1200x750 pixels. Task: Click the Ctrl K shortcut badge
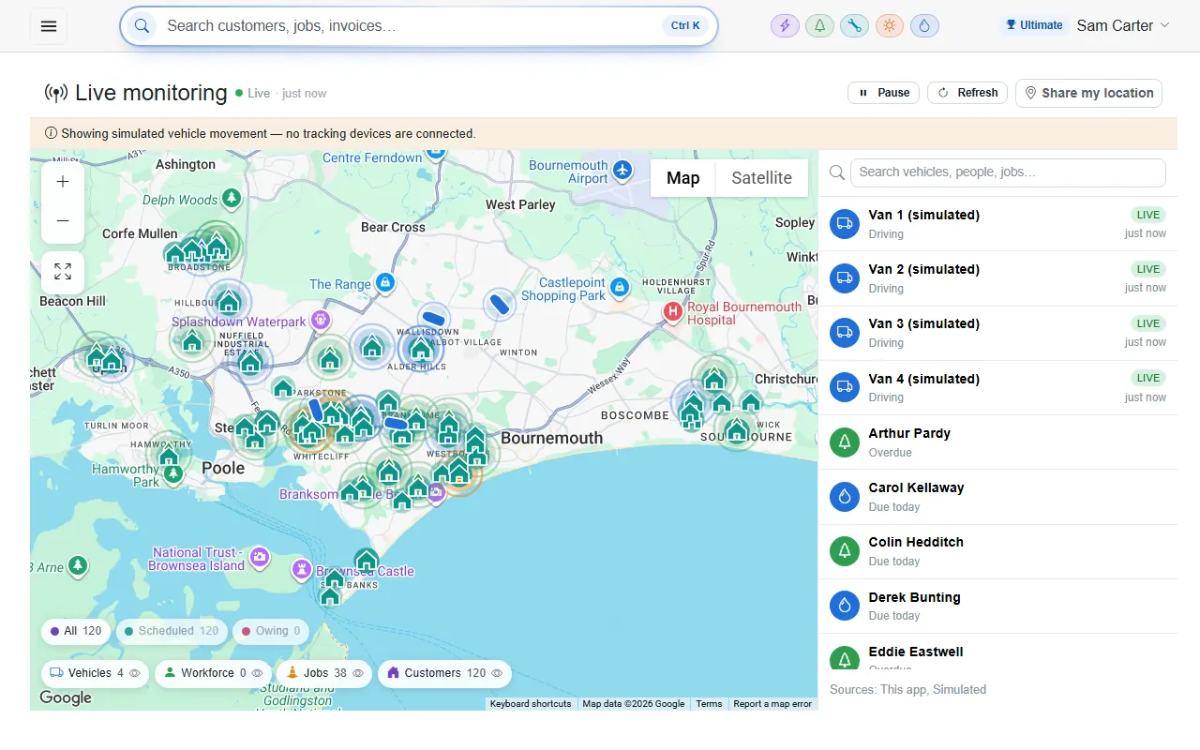[685, 26]
